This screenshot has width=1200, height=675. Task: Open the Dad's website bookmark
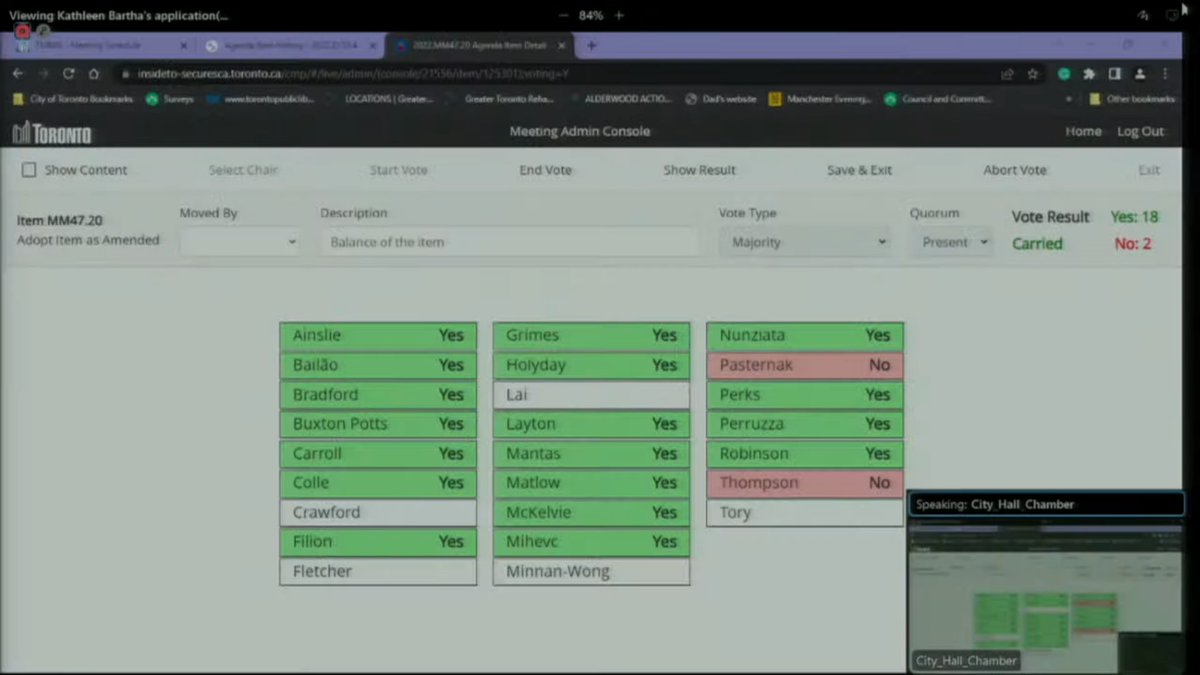tap(721, 99)
